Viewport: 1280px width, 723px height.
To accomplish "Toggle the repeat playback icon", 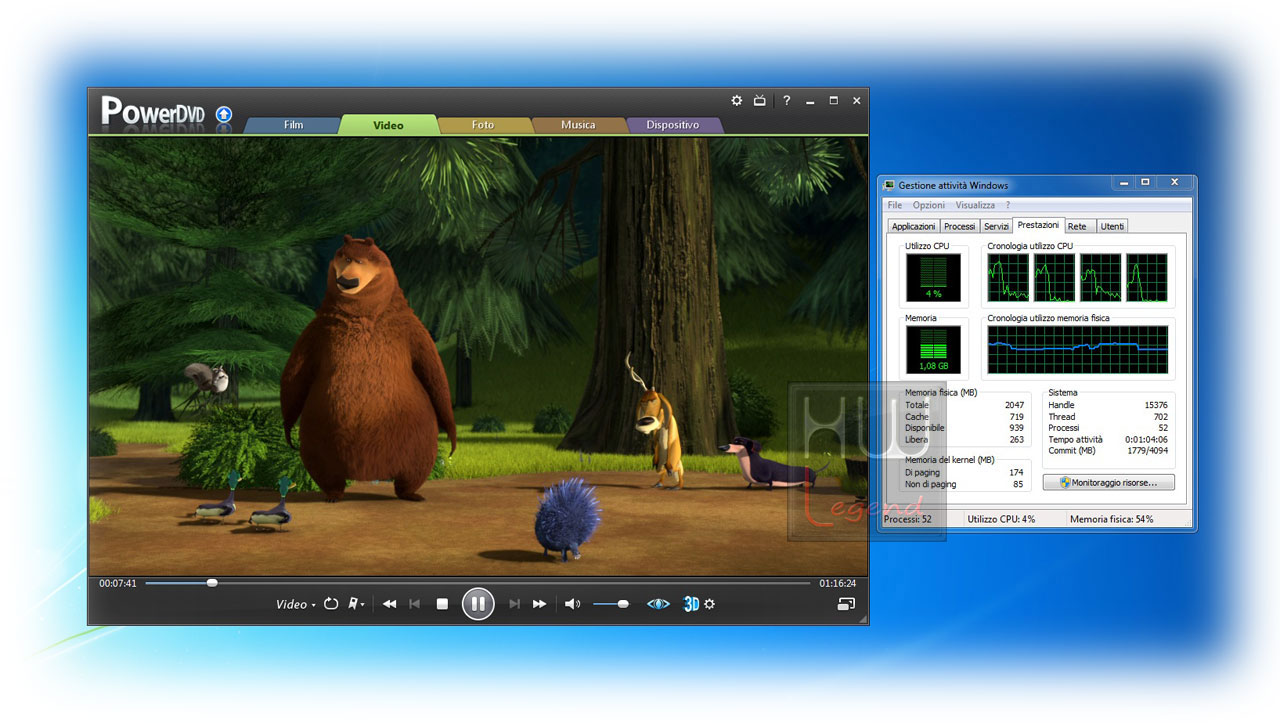I will click(331, 604).
